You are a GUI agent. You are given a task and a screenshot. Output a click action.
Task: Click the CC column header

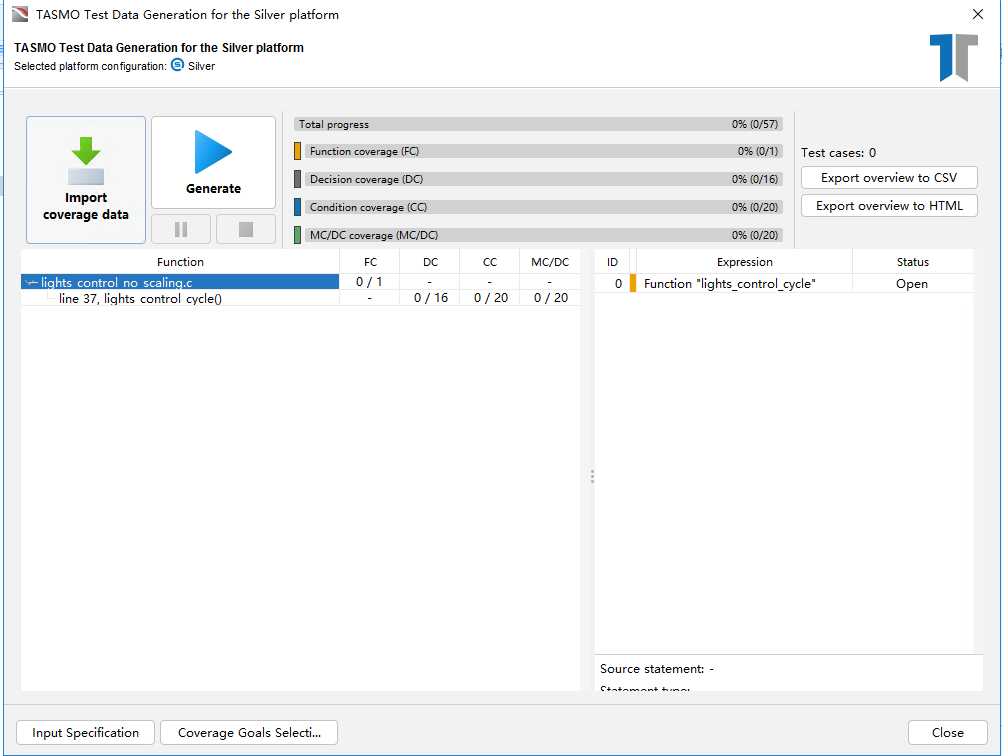click(x=490, y=262)
